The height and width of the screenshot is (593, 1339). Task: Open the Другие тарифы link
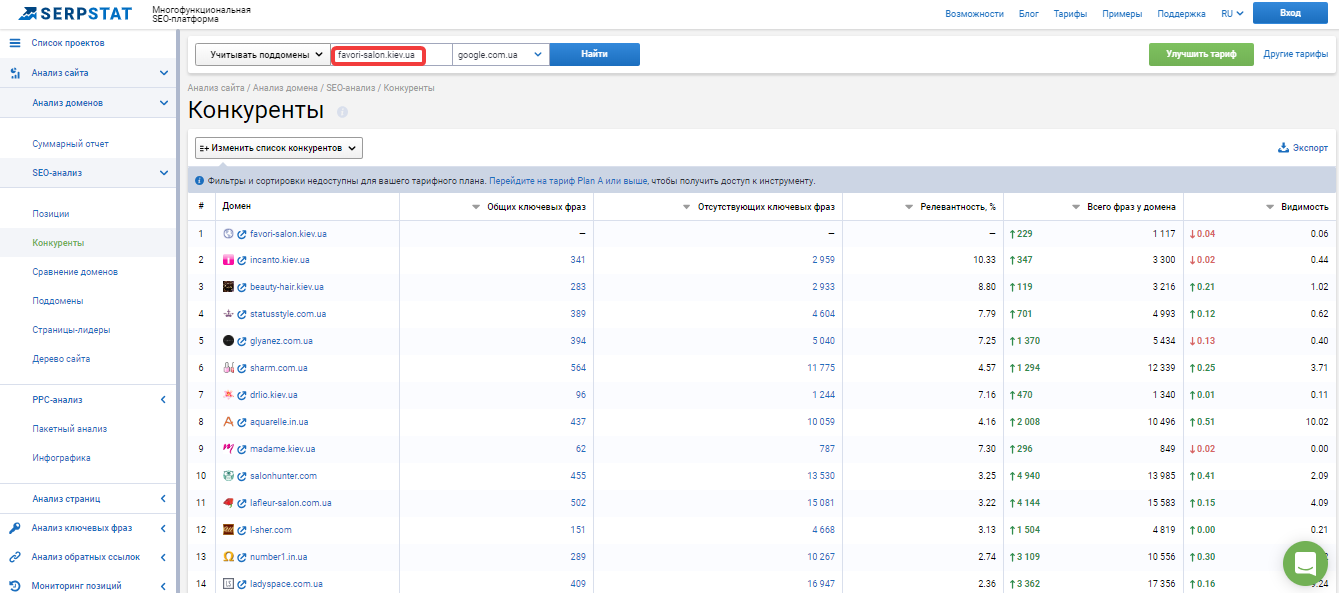[x=1296, y=54]
